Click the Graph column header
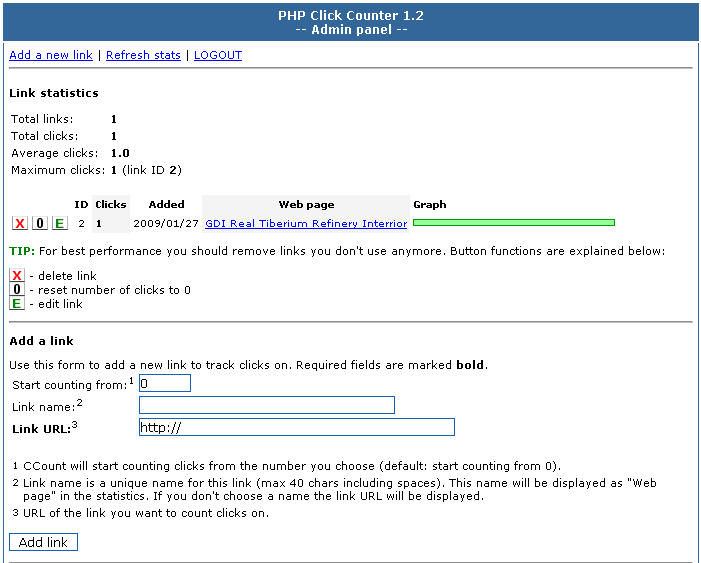701x563 pixels. coord(430,205)
